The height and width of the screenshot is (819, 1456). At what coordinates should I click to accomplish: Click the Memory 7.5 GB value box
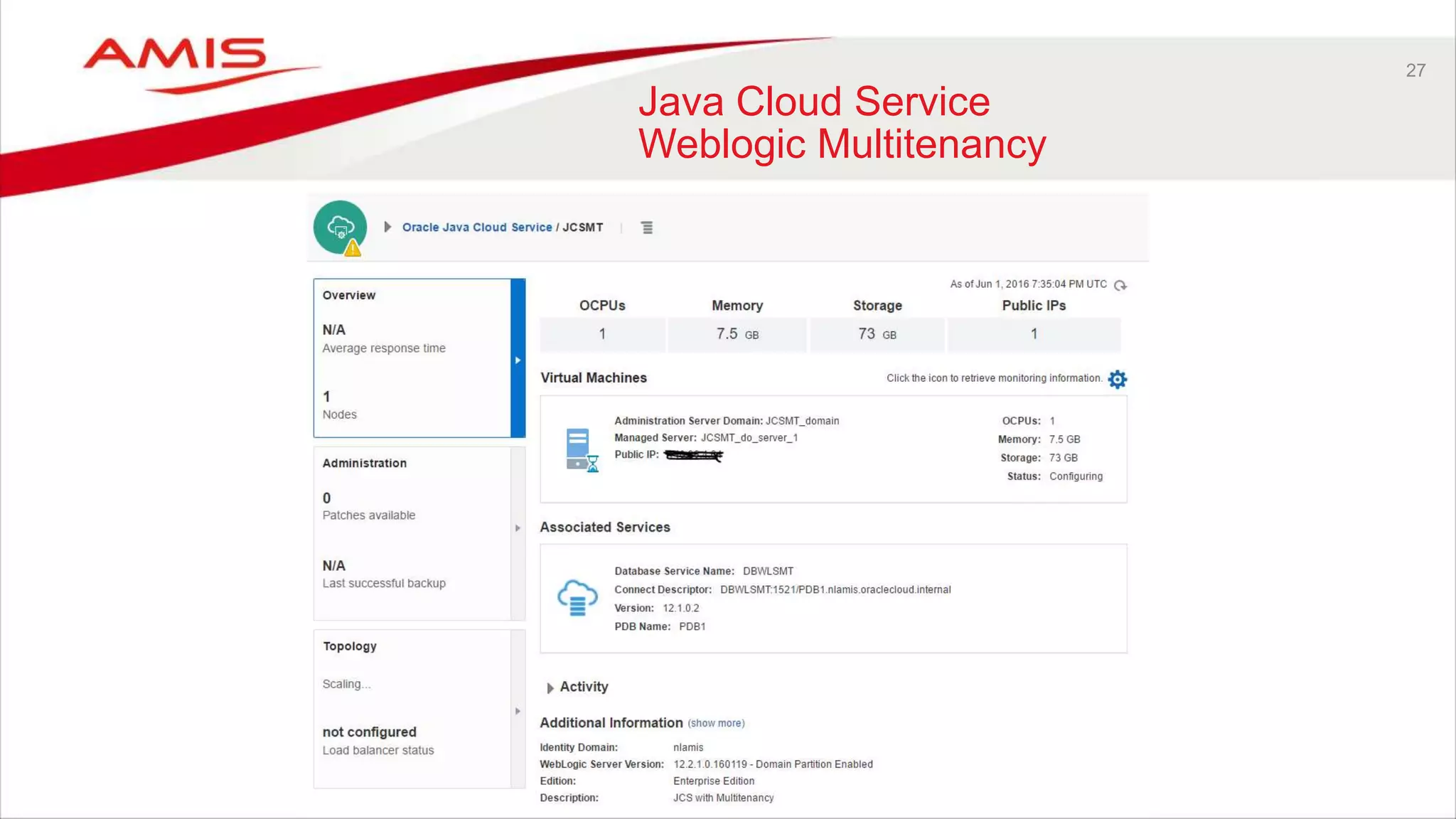(737, 334)
